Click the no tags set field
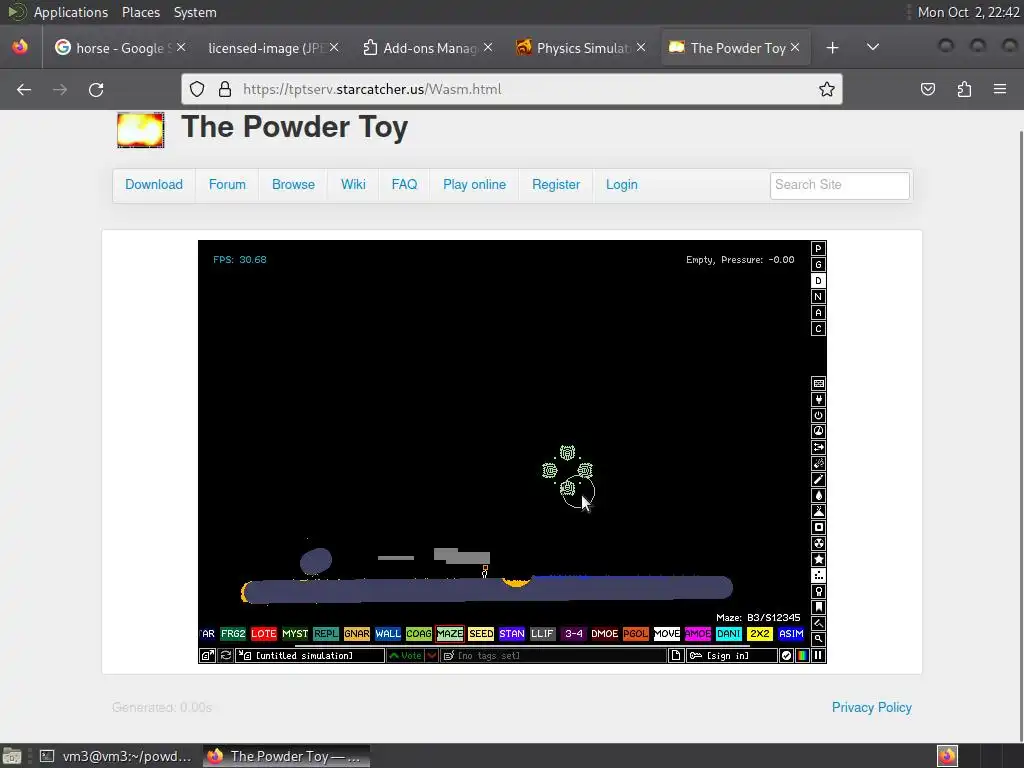Viewport: 1024px width, 768px height. coord(554,656)
